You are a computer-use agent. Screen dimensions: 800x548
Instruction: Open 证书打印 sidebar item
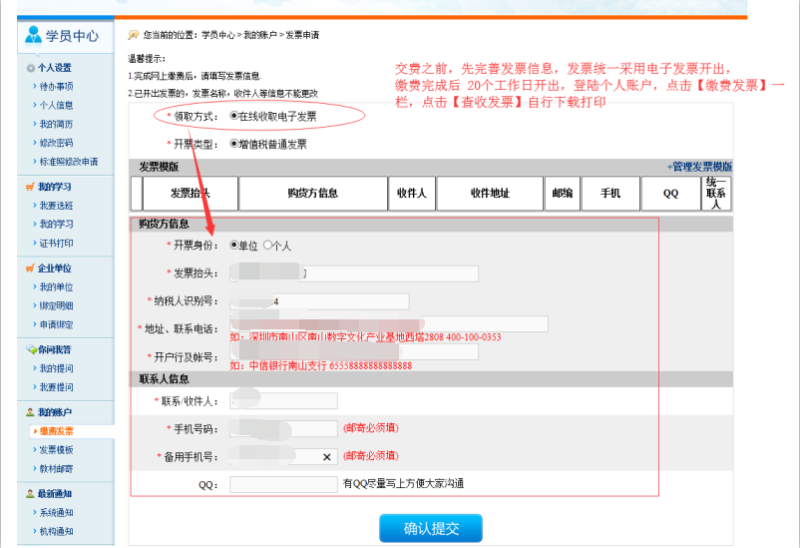(56, 243)
